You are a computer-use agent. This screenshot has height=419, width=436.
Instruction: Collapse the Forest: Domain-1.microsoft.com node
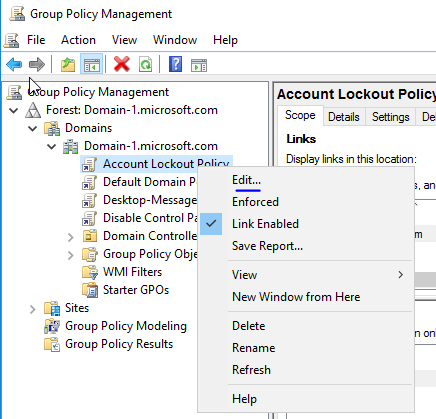click(x=14, y=110)
